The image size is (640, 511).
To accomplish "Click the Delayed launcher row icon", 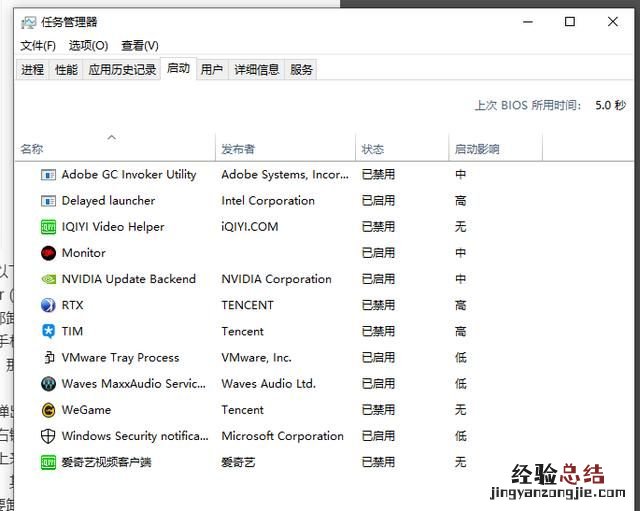I will coord(48,201).
